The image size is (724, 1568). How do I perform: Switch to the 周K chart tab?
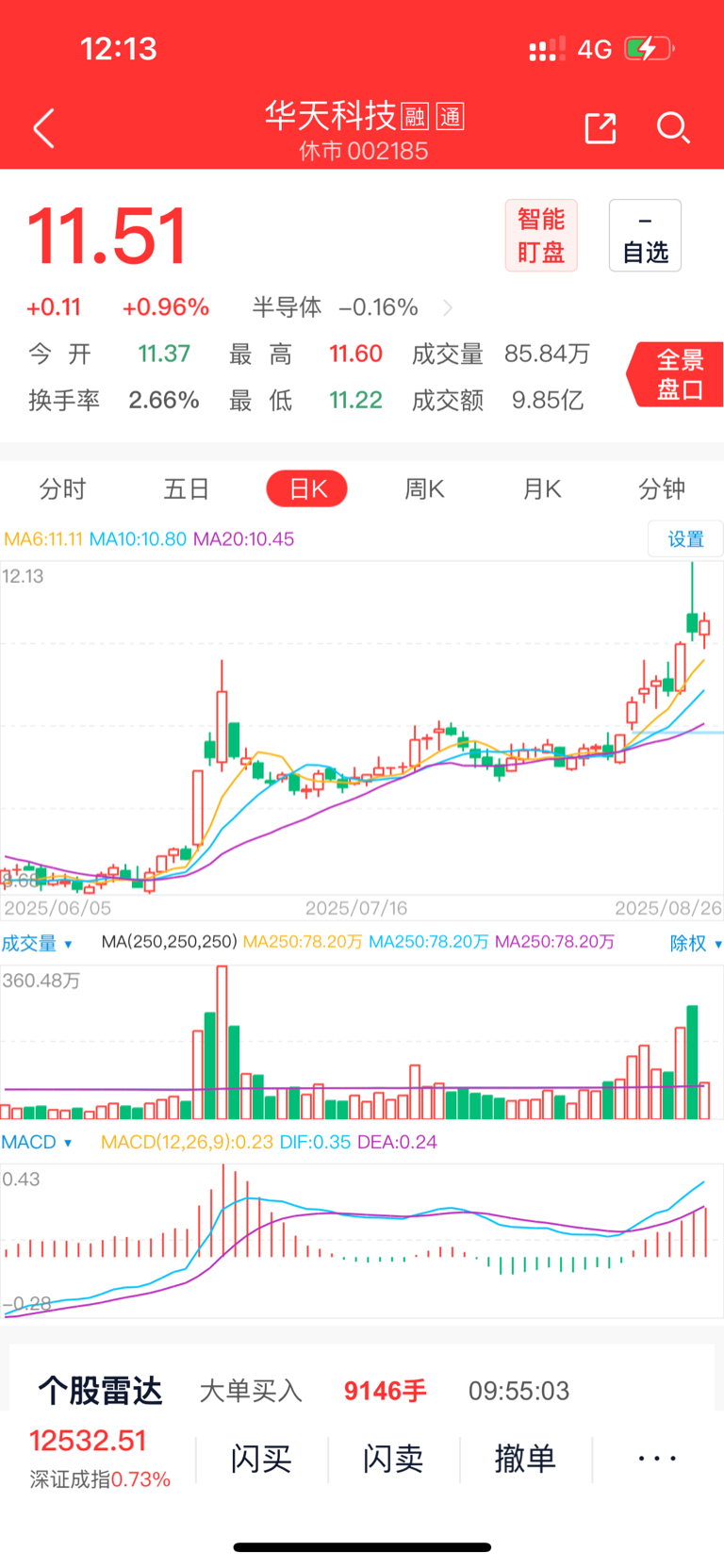point(424,489)
